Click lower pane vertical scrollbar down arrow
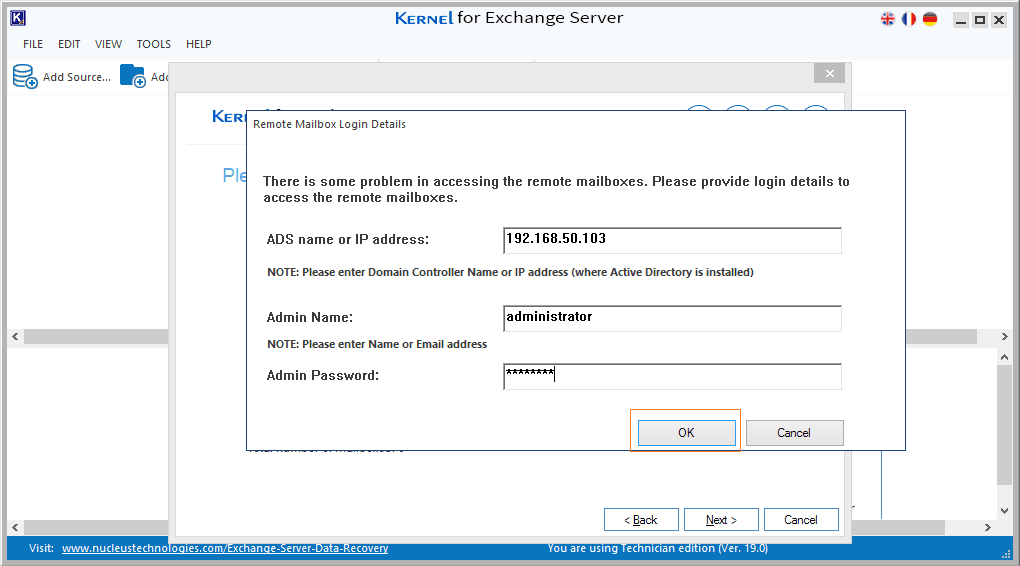The height and width of the screenshot is (566, 1020). pos(1004,511)
